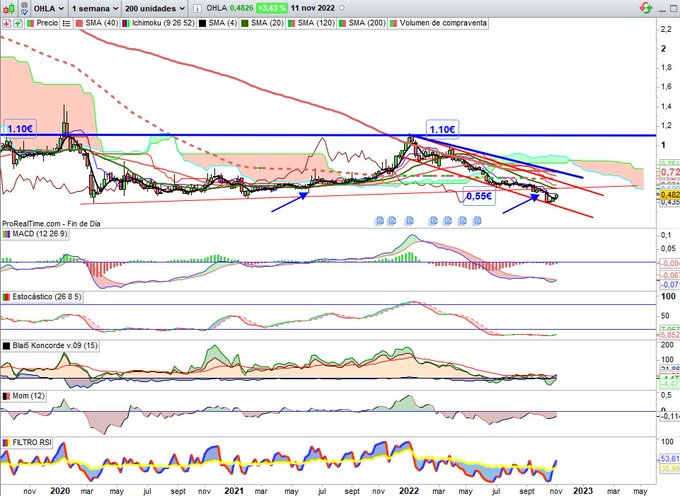Image resolution: width=680 pixels, height=496 pixels.
Task: Click the 2020 year label on time axis
Action: (x=60, y=490)
